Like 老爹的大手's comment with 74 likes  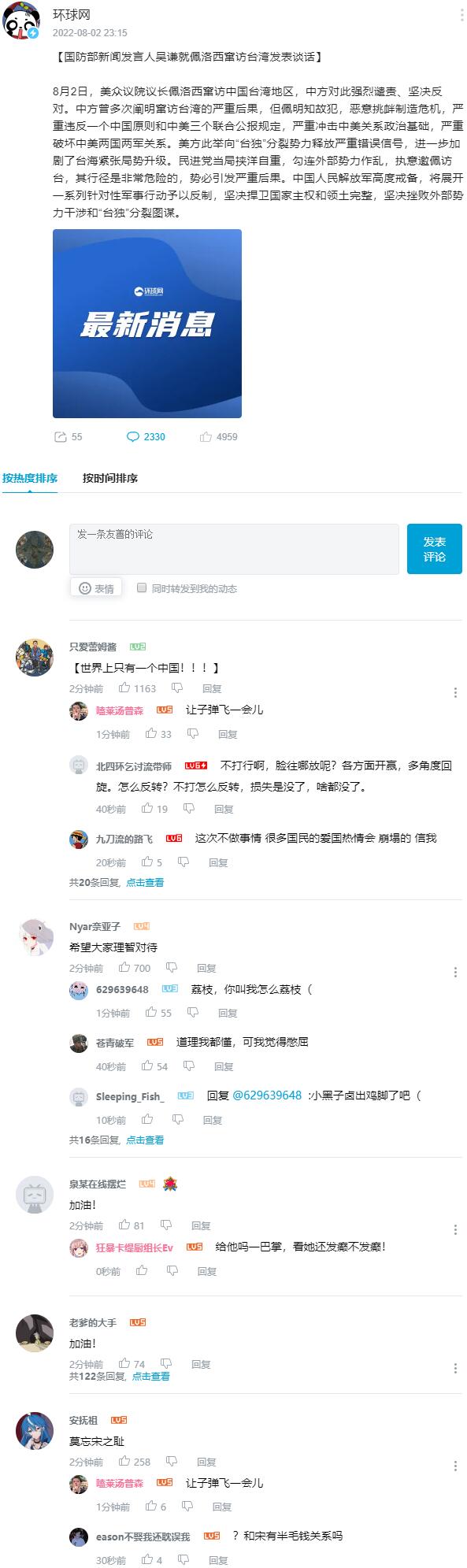(125, 1364)
